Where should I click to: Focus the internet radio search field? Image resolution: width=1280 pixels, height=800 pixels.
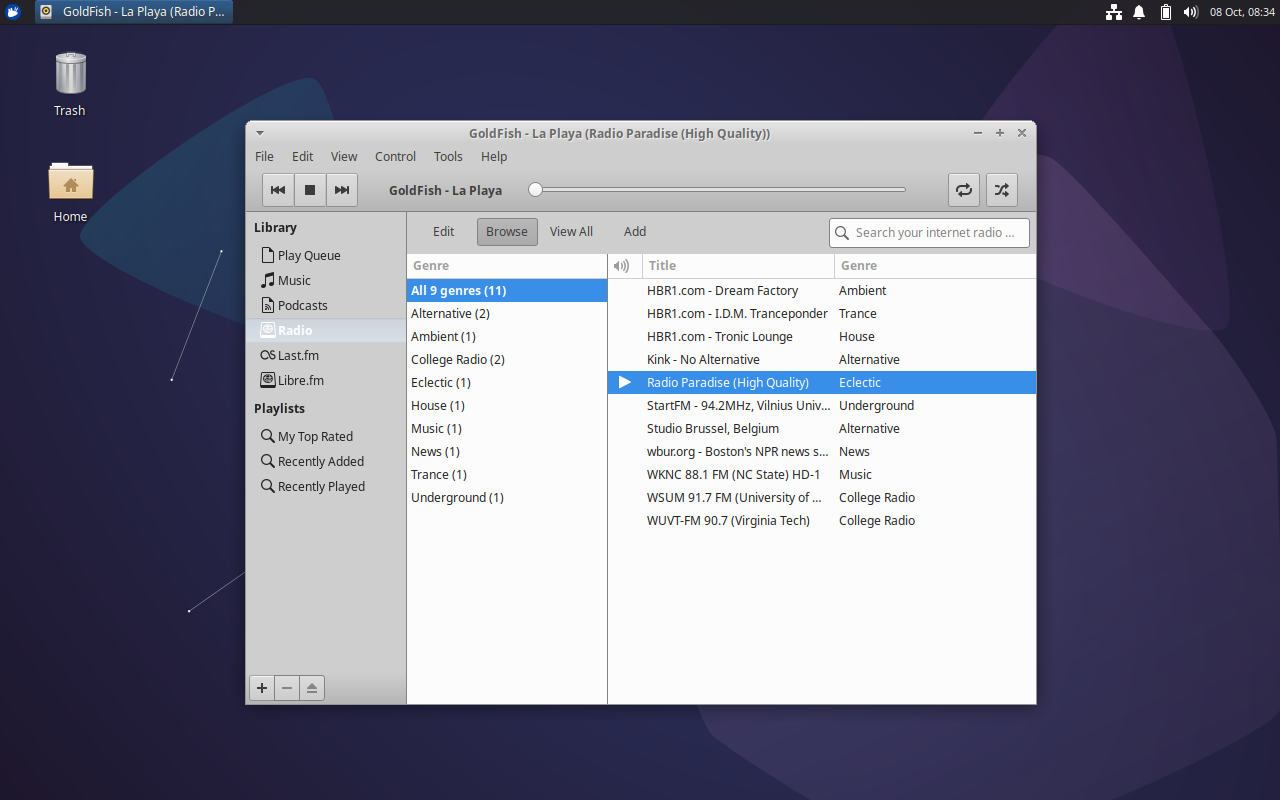tap(929, 232)
